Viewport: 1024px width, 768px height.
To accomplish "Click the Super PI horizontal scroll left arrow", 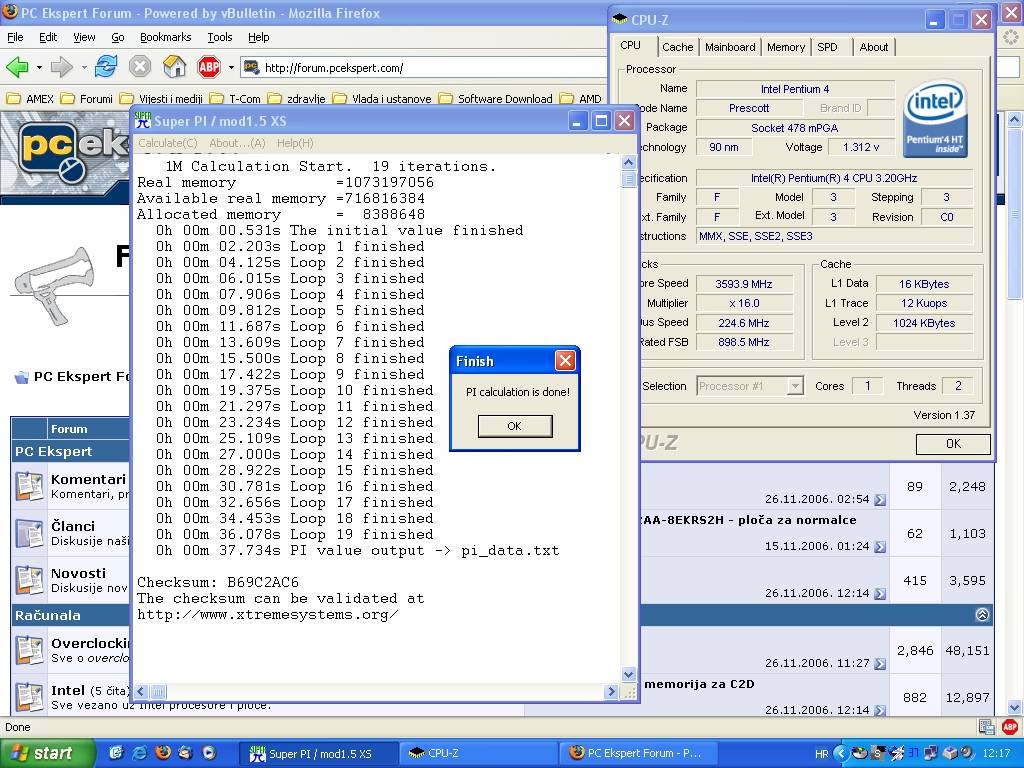I will coord(141,691).
